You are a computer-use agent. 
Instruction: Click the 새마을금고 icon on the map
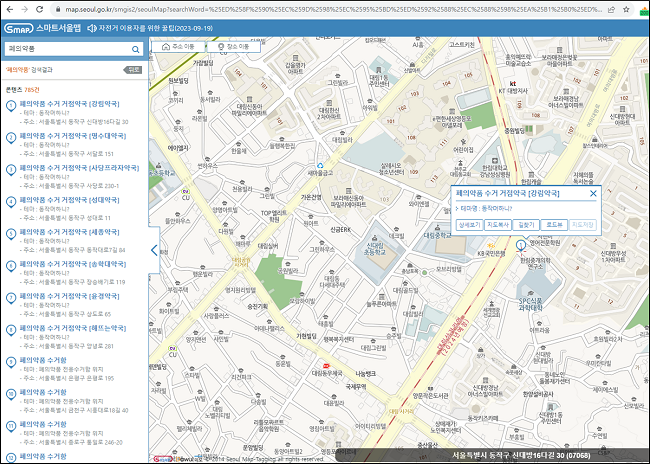pos(320,166)
